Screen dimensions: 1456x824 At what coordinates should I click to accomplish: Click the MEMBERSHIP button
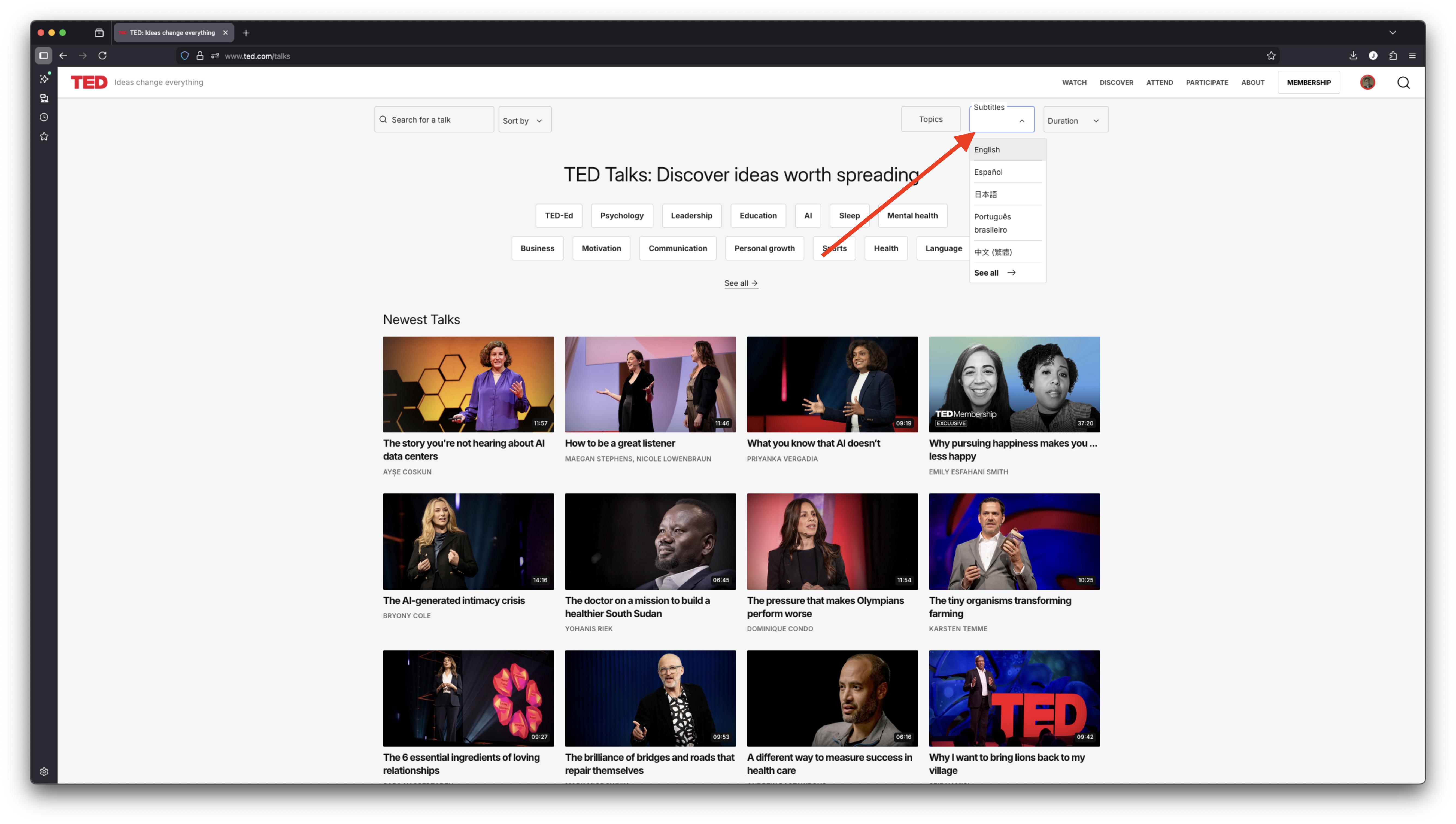pyautogui.click(x=1308, y=83)
